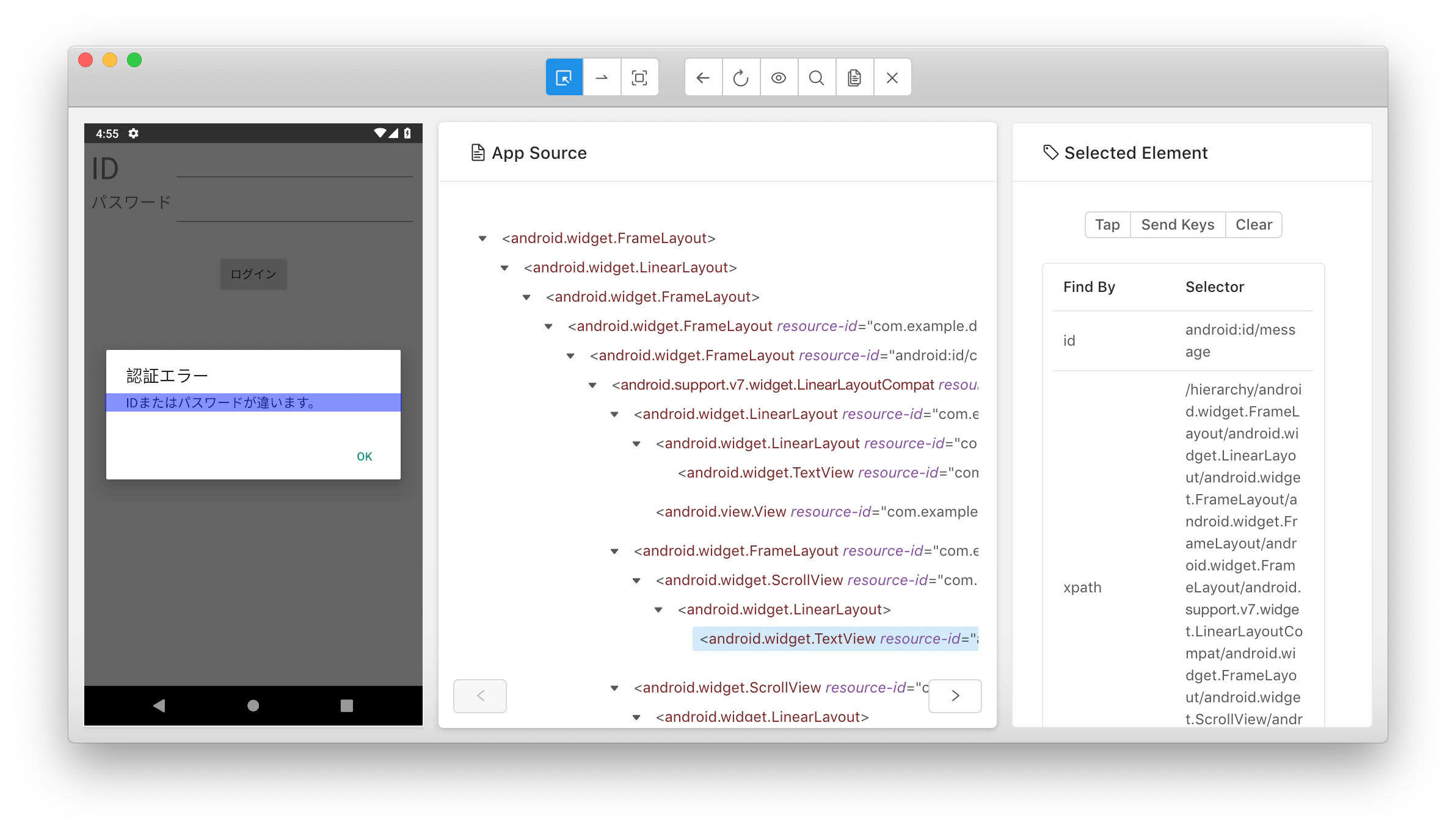Click the left pagination arrow in App Source
Screen dimensions: 1456x833
480,696
